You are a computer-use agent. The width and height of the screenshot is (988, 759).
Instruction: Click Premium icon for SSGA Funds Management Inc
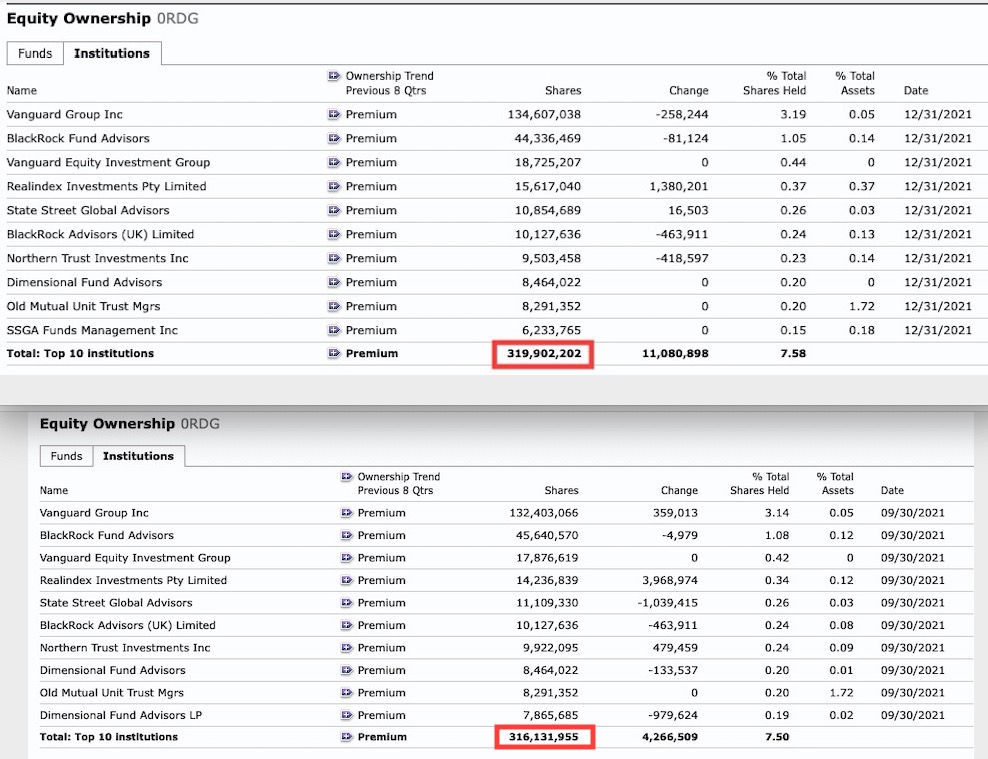pos(334,330)
